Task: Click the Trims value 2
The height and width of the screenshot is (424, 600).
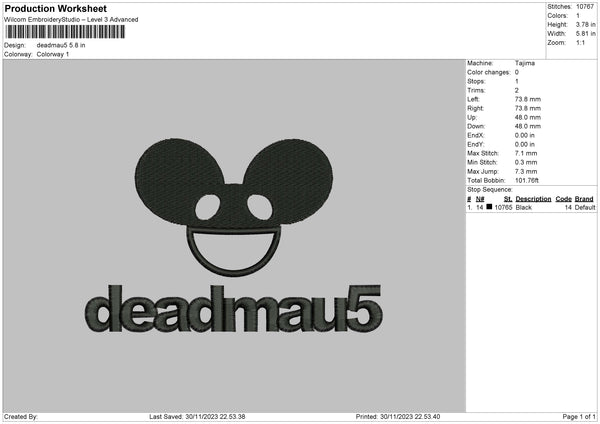Action: click(517, 90)
